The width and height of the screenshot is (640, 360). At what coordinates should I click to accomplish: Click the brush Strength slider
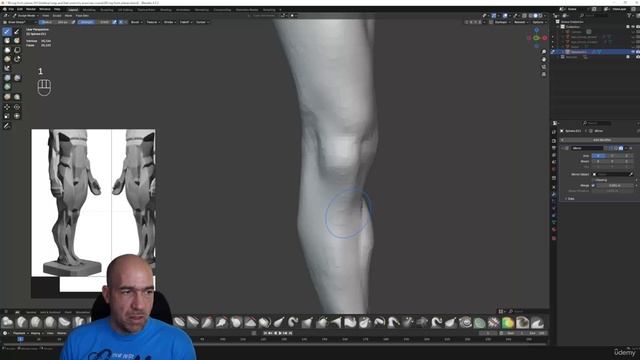pos(95,22)
